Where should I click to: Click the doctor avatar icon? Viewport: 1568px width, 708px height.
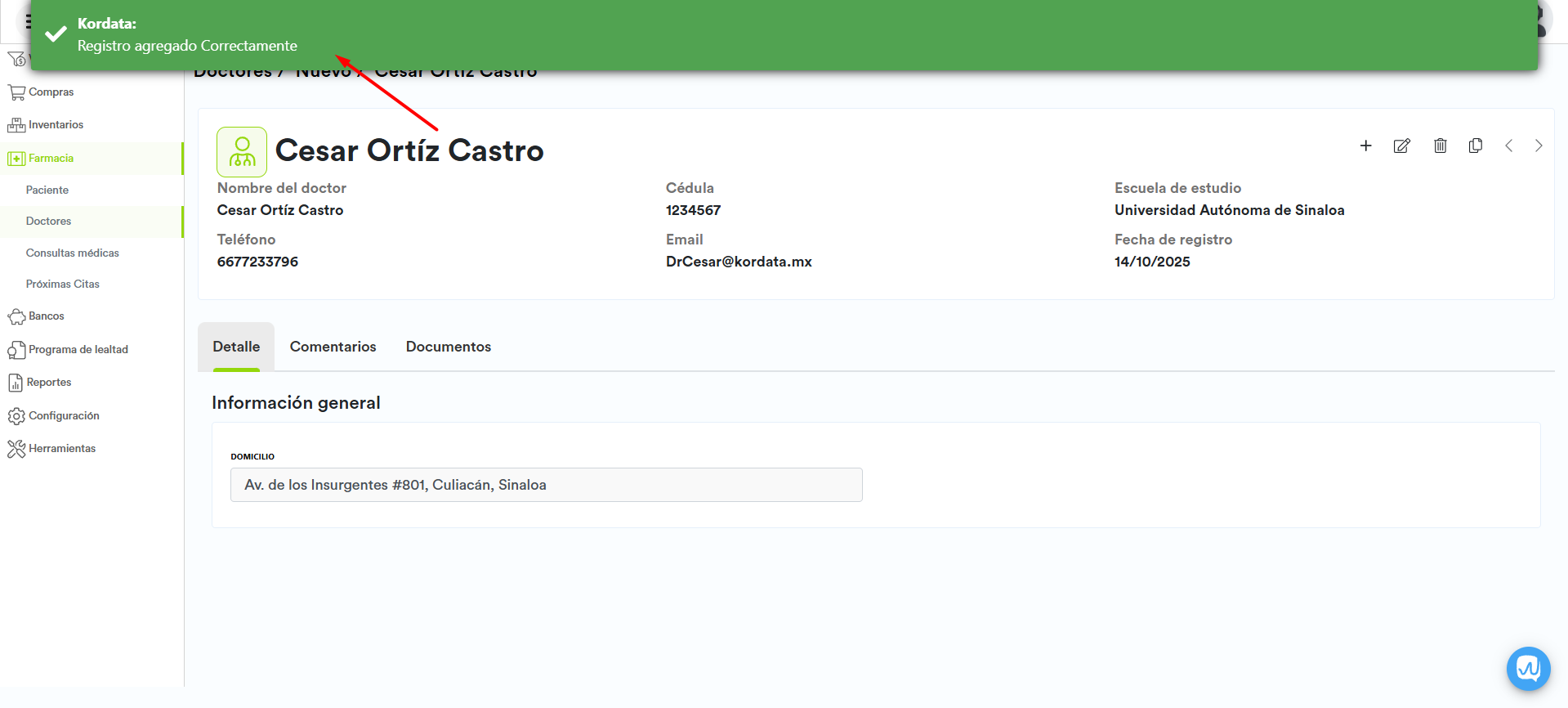pos(242,152)
